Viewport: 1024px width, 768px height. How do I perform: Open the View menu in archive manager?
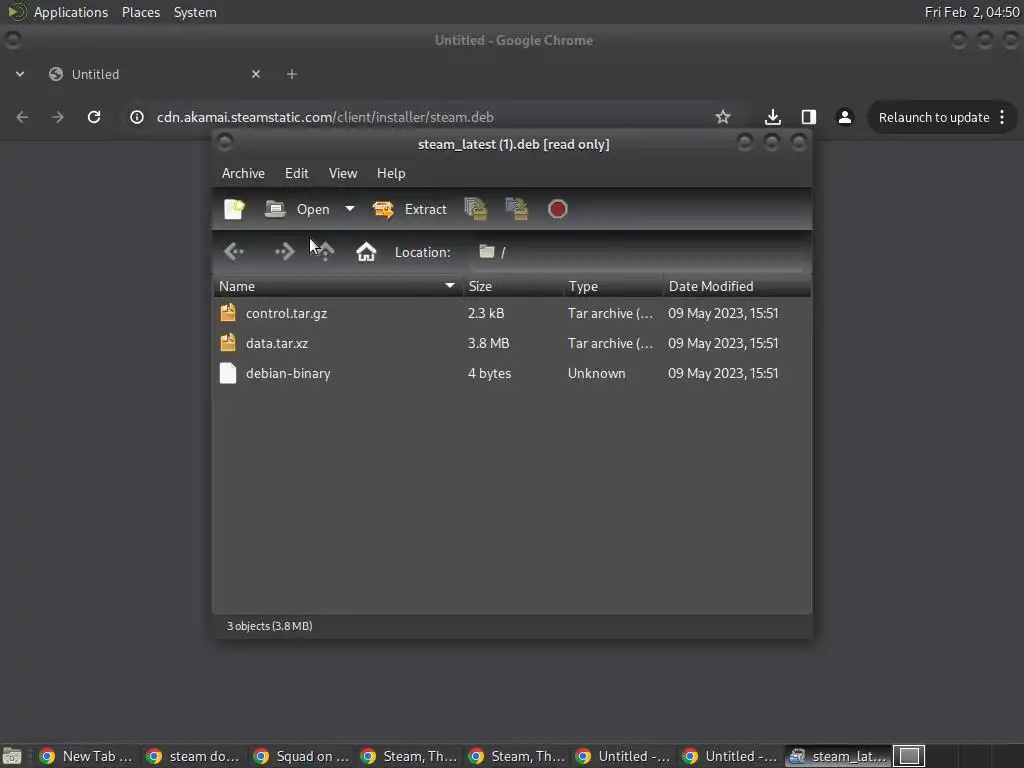point(343,173)
